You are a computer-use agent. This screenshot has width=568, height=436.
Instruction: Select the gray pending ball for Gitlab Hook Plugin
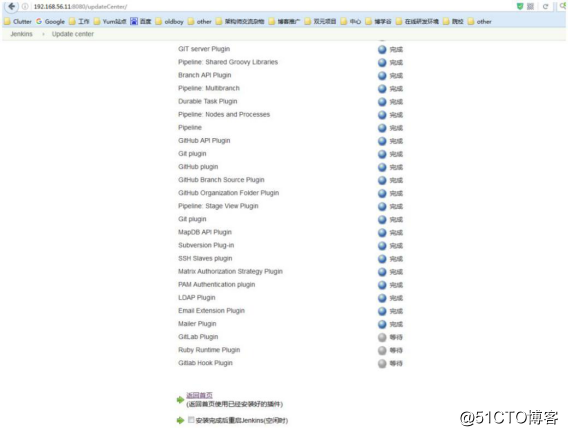(x=382, y=363)
